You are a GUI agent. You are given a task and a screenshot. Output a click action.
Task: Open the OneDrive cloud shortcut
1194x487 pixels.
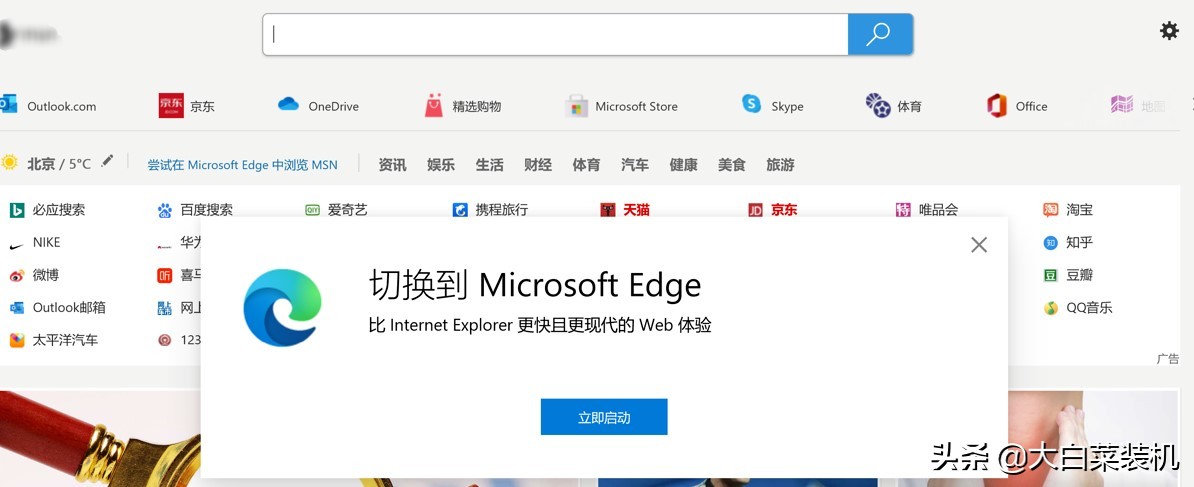[x=289, y=105]
